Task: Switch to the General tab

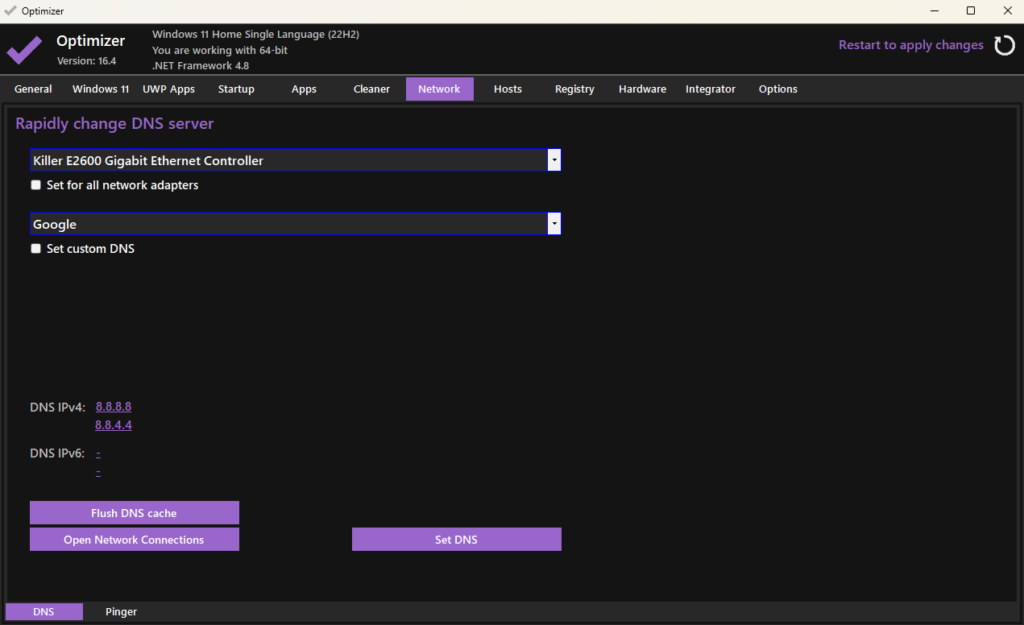Action: 33,89
